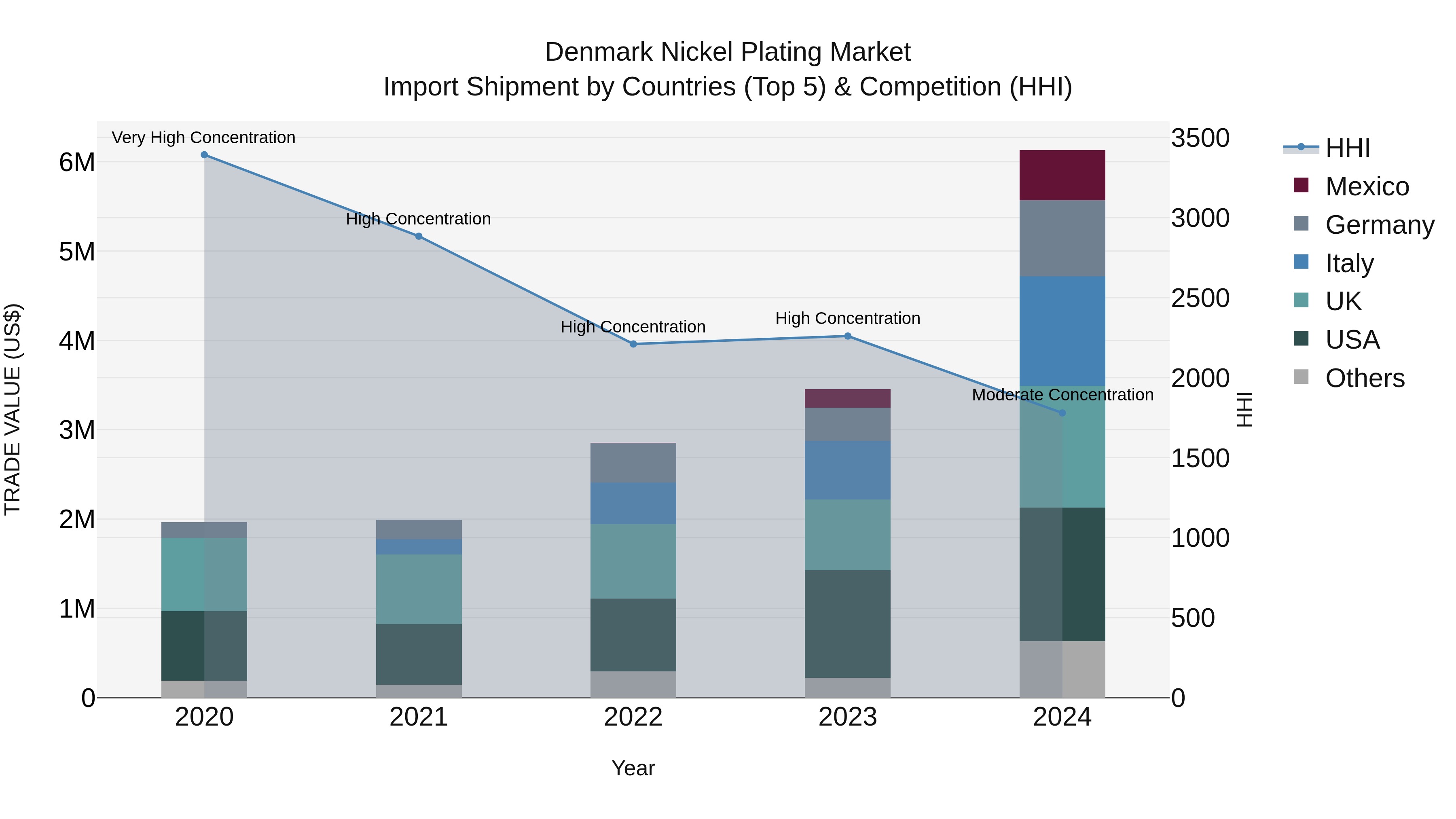Click the USA segment of the 2020 bar

[205, 646]
